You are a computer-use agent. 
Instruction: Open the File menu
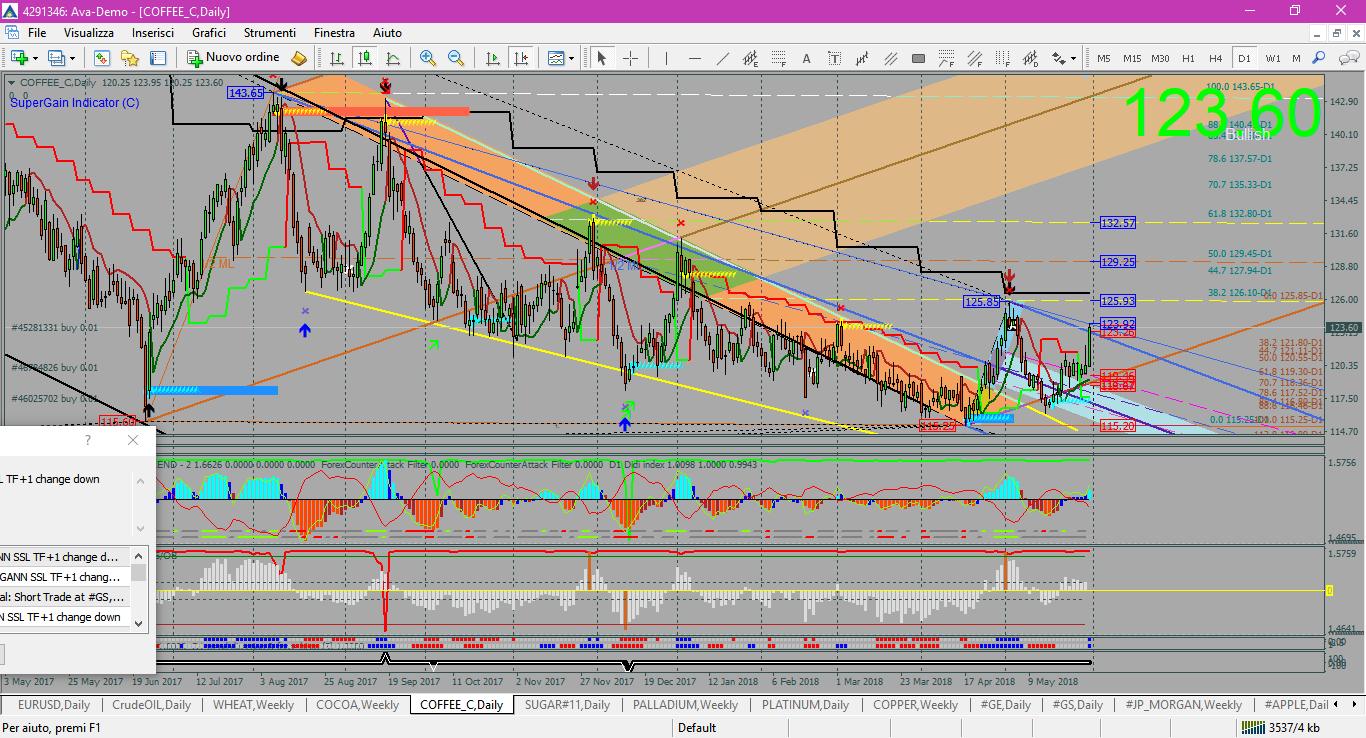pos(37,33)
